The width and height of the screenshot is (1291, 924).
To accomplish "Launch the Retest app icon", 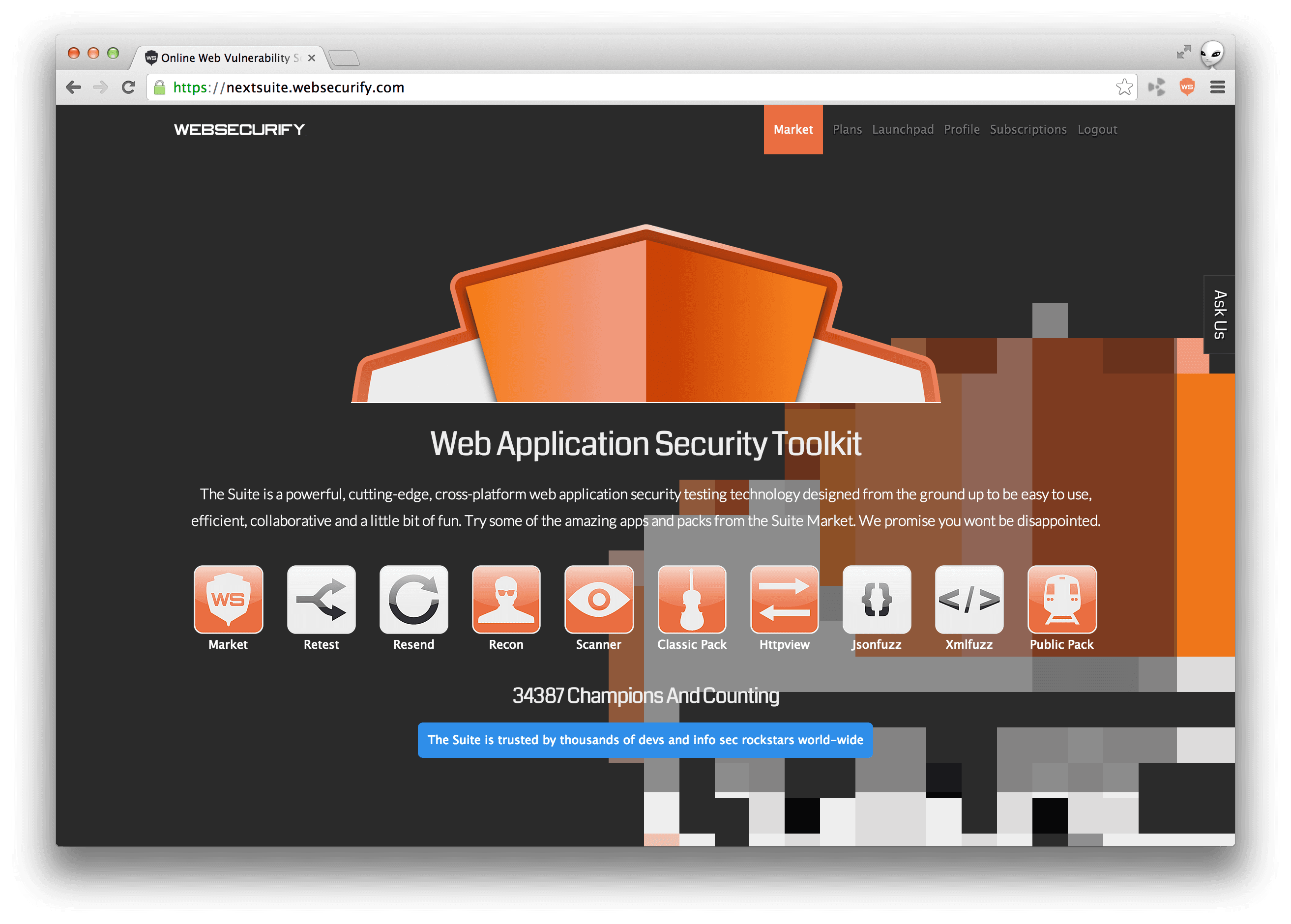I will [x=321, y=599].
